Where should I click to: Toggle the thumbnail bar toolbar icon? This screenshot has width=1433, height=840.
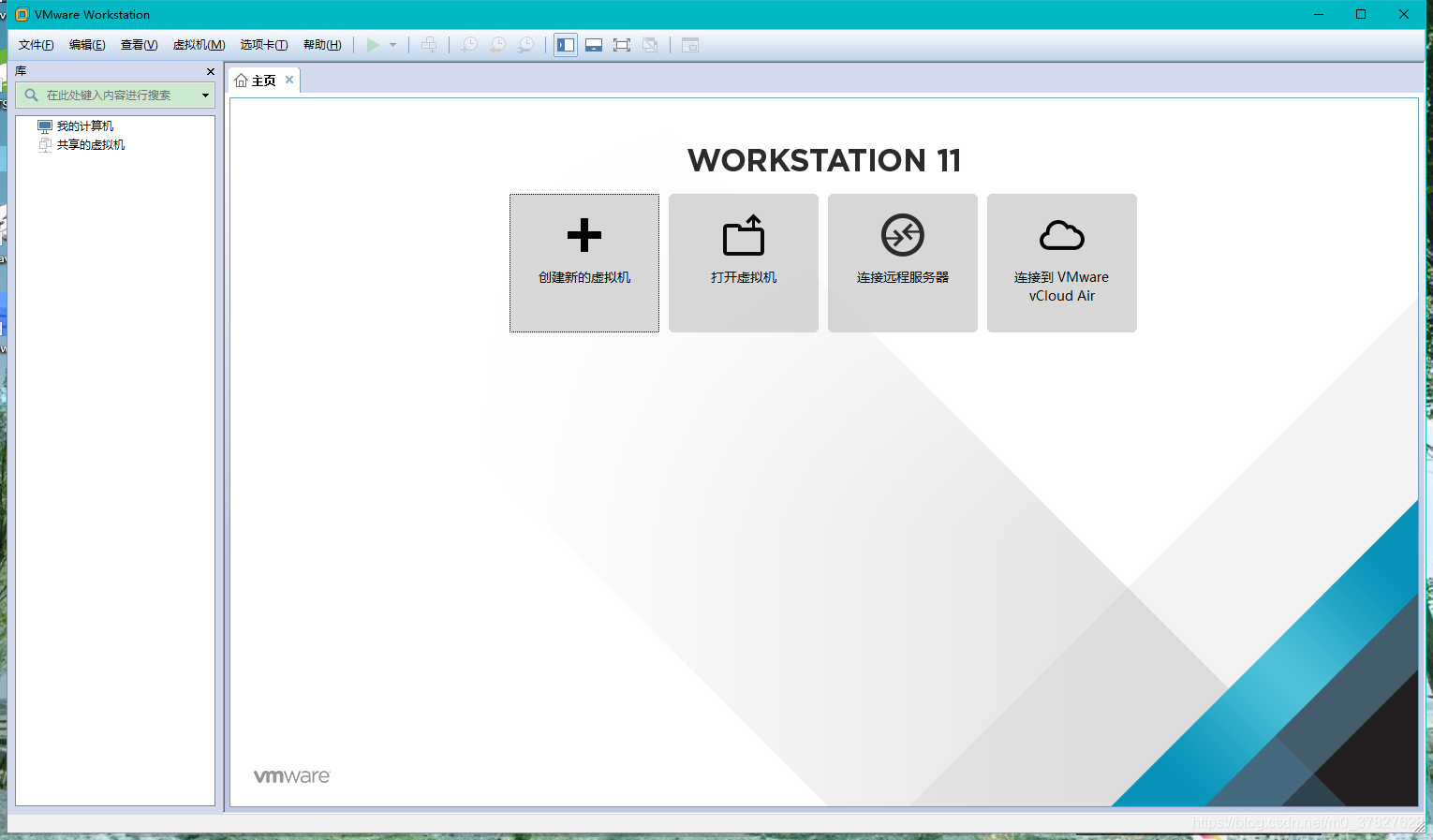pos(594,45)
